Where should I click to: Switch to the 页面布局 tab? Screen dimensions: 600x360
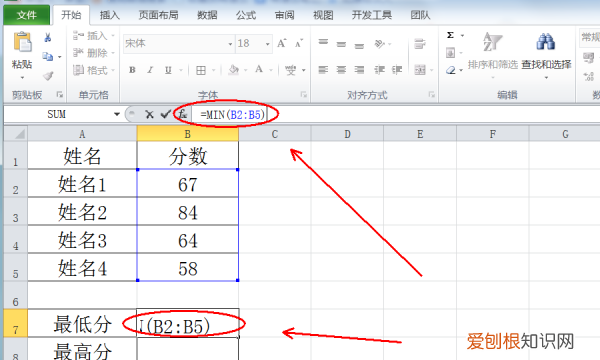(158, 15)
